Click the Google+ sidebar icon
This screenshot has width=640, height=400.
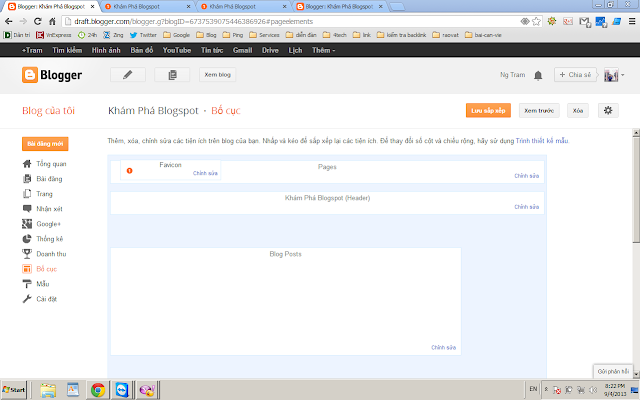point(27,224)
